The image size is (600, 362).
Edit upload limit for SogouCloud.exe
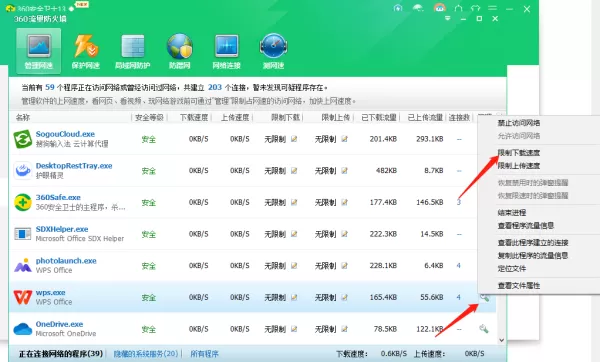tap(344, 139)
